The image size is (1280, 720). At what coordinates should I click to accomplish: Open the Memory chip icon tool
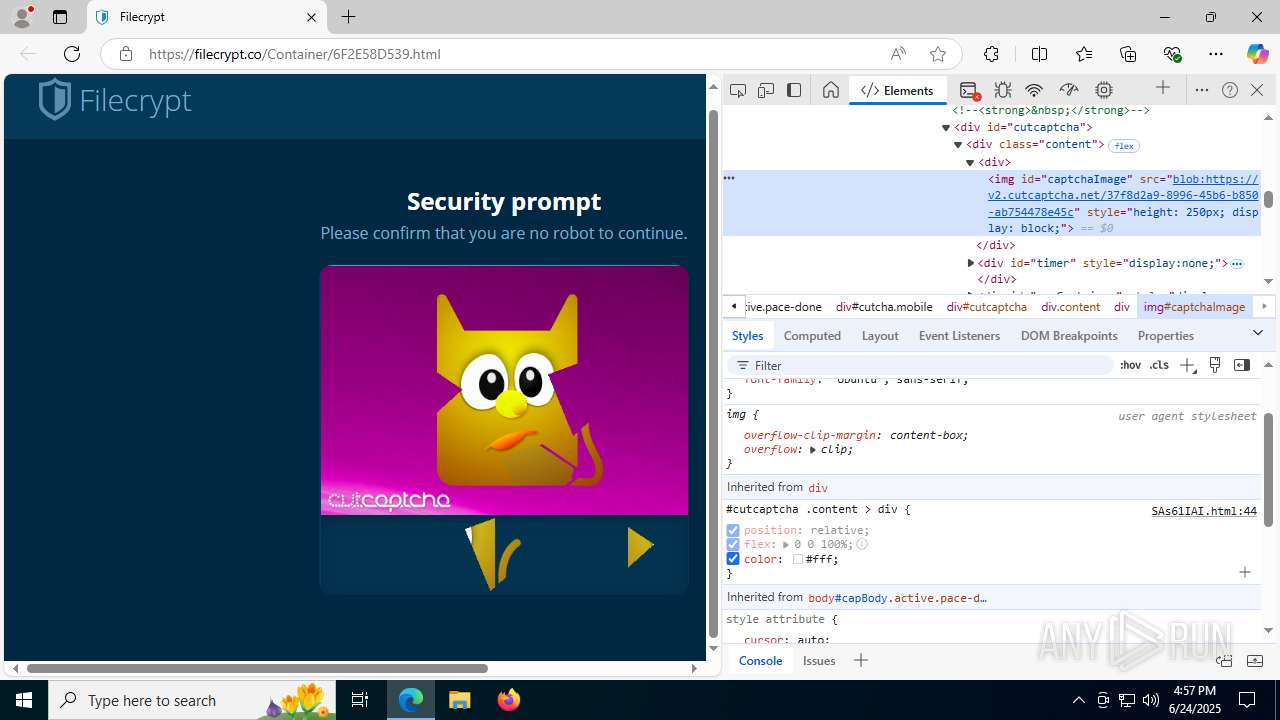click(1104, 90)
